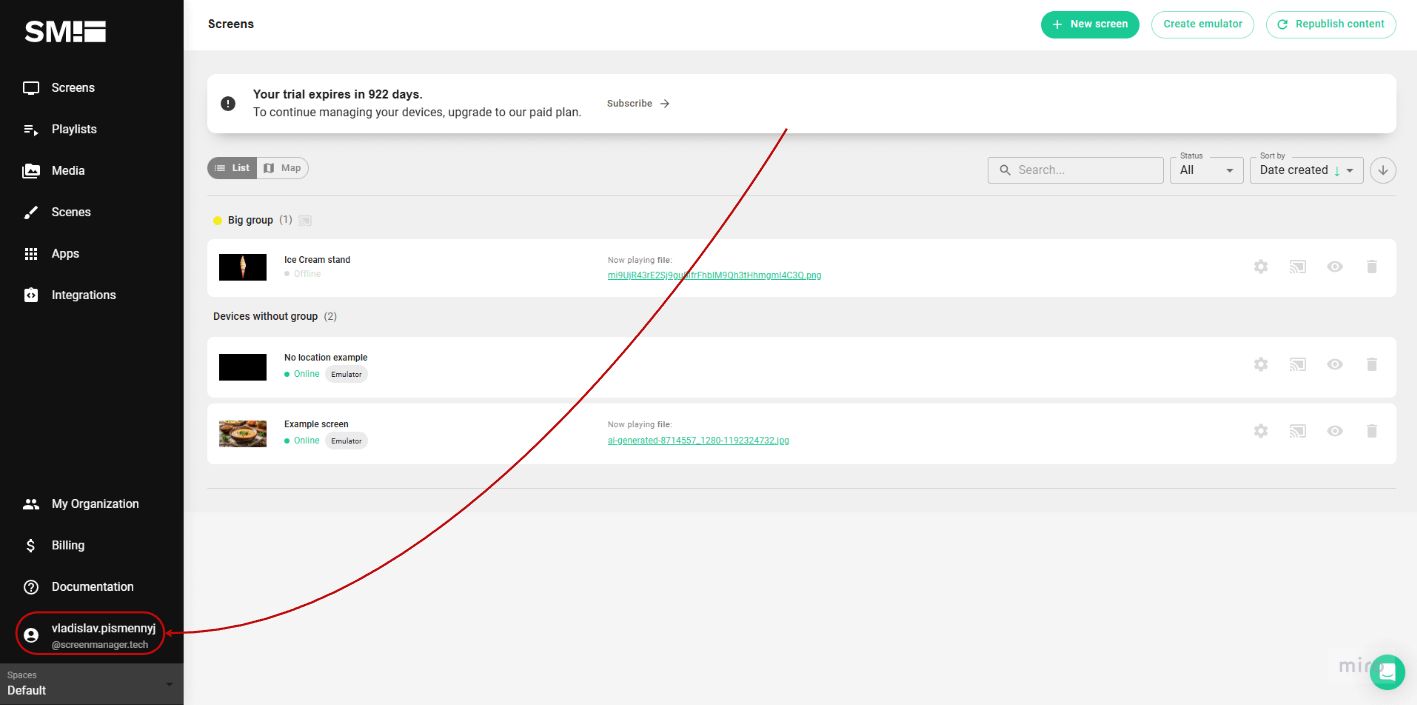Viewport: 1417px width, 705px height.
Task: Open the No location example thumbnail
Action: tap(243, 367)
